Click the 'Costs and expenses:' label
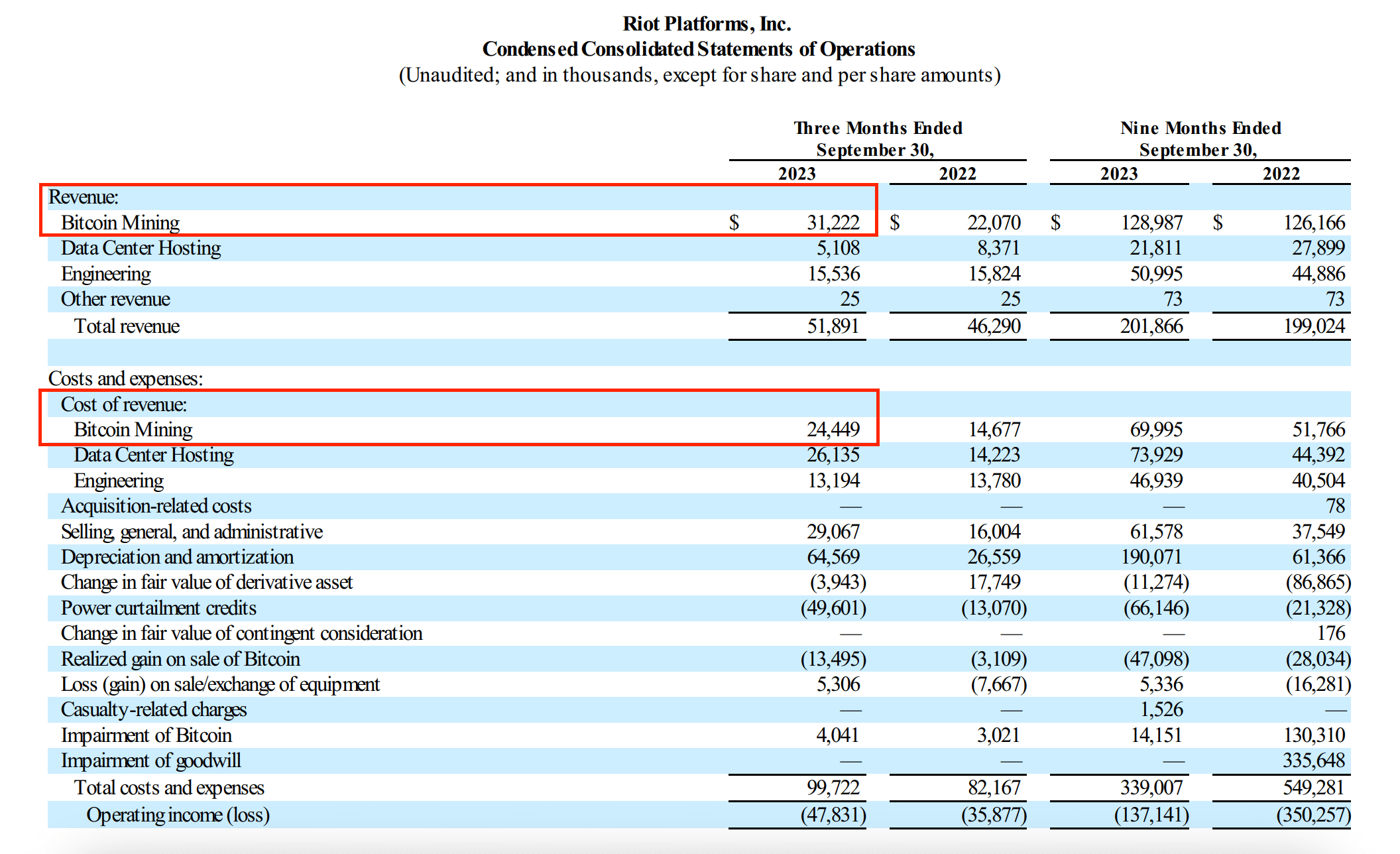1400x854 pixels. (126, 379)
